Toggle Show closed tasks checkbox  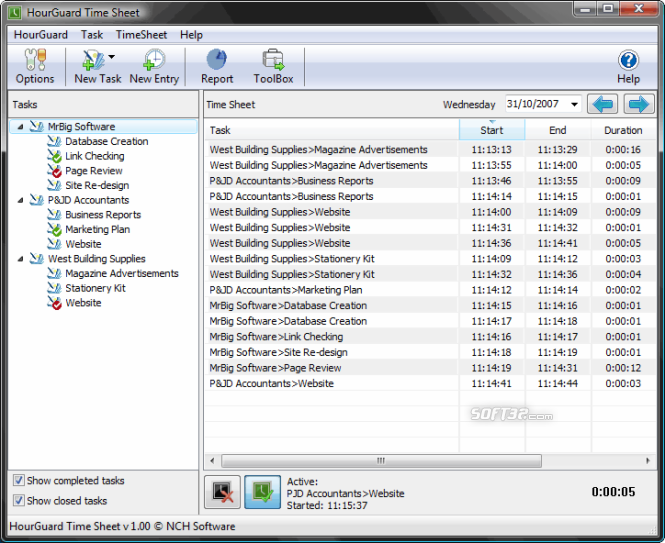click(19, 500)
